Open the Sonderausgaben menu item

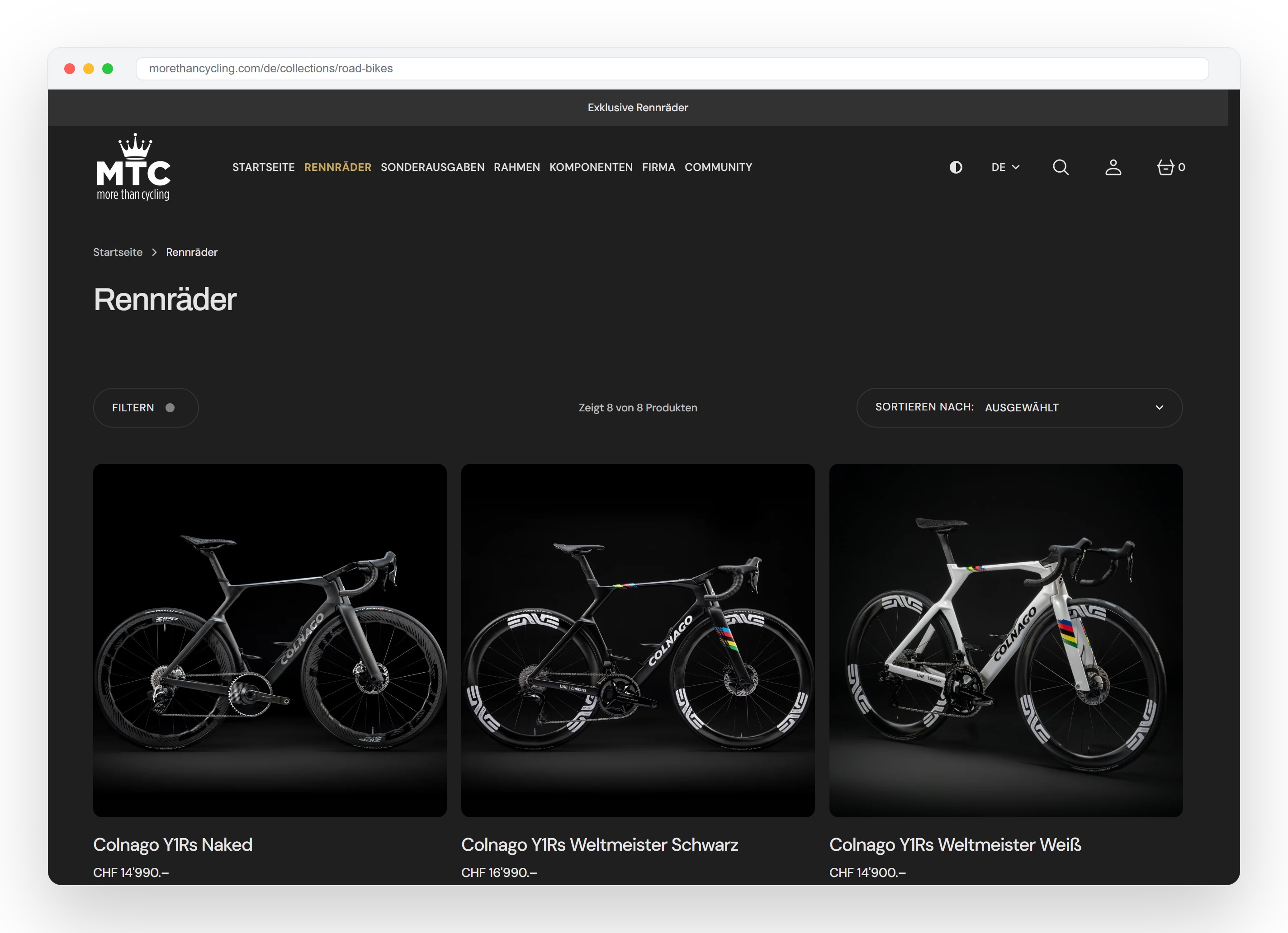click(x=433, y=167)
